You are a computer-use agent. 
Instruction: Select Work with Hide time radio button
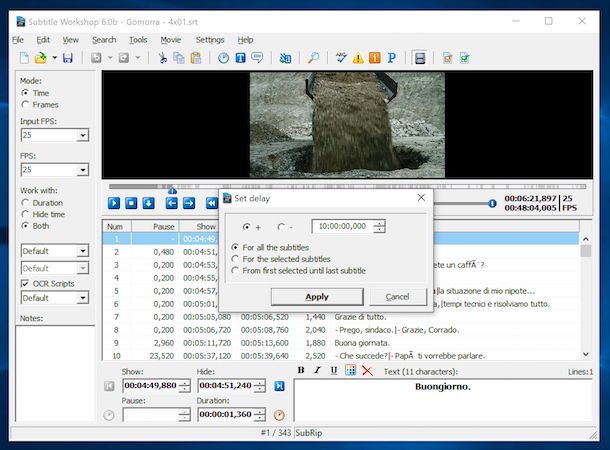[x=25, y=214]
